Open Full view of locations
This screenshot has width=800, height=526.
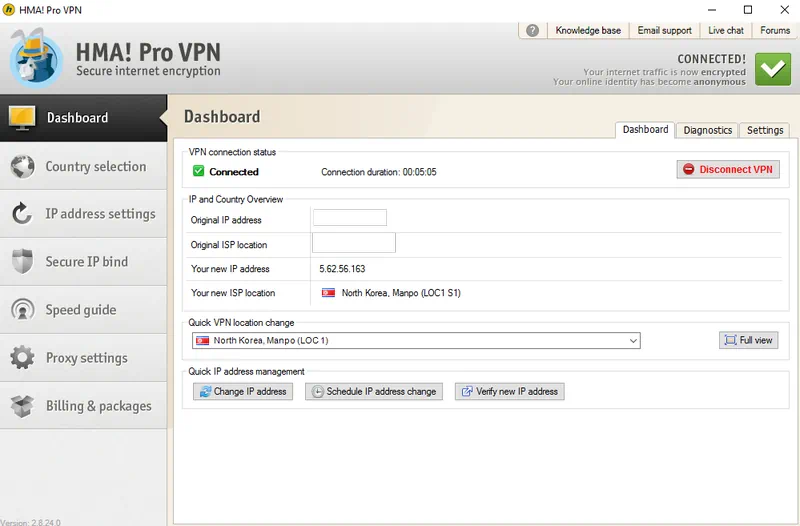point(748,340)
